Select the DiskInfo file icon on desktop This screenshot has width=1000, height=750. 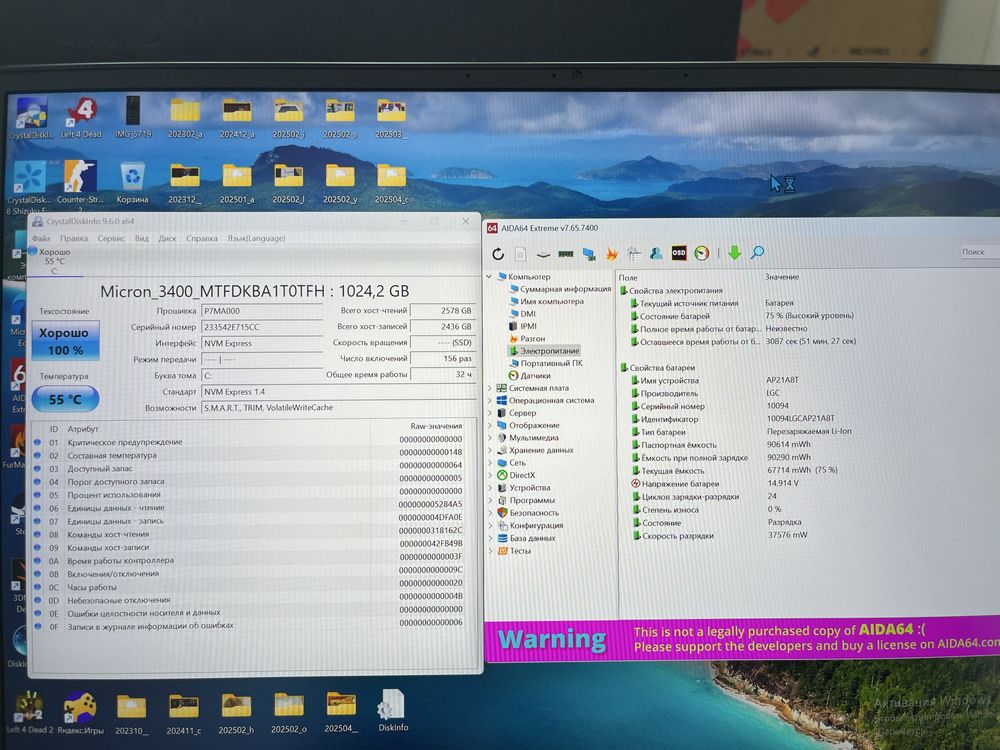point(393,710)
